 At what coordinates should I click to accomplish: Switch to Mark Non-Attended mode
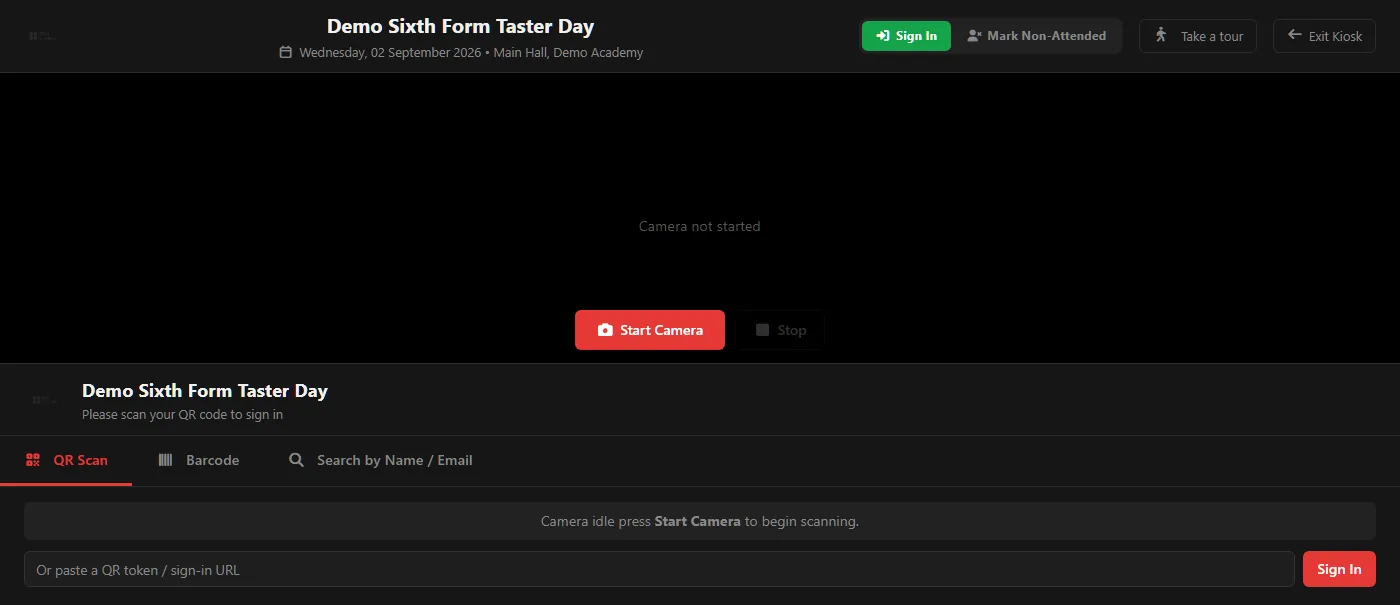[x=1036, y=36]
